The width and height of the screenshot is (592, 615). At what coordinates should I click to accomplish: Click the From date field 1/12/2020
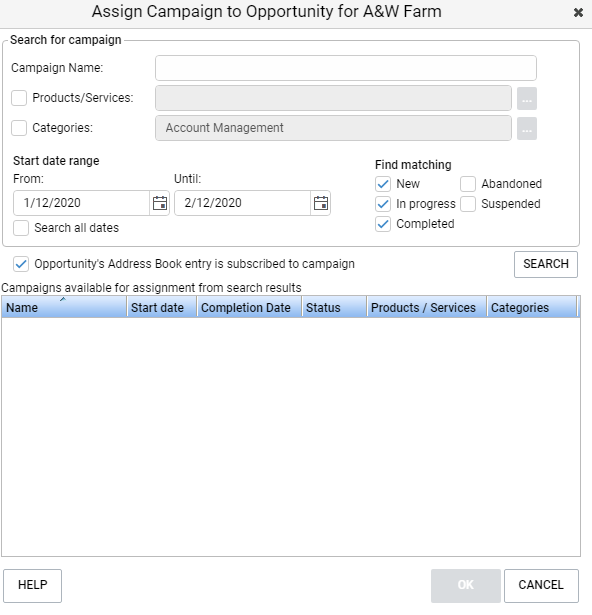pos(82,203)
